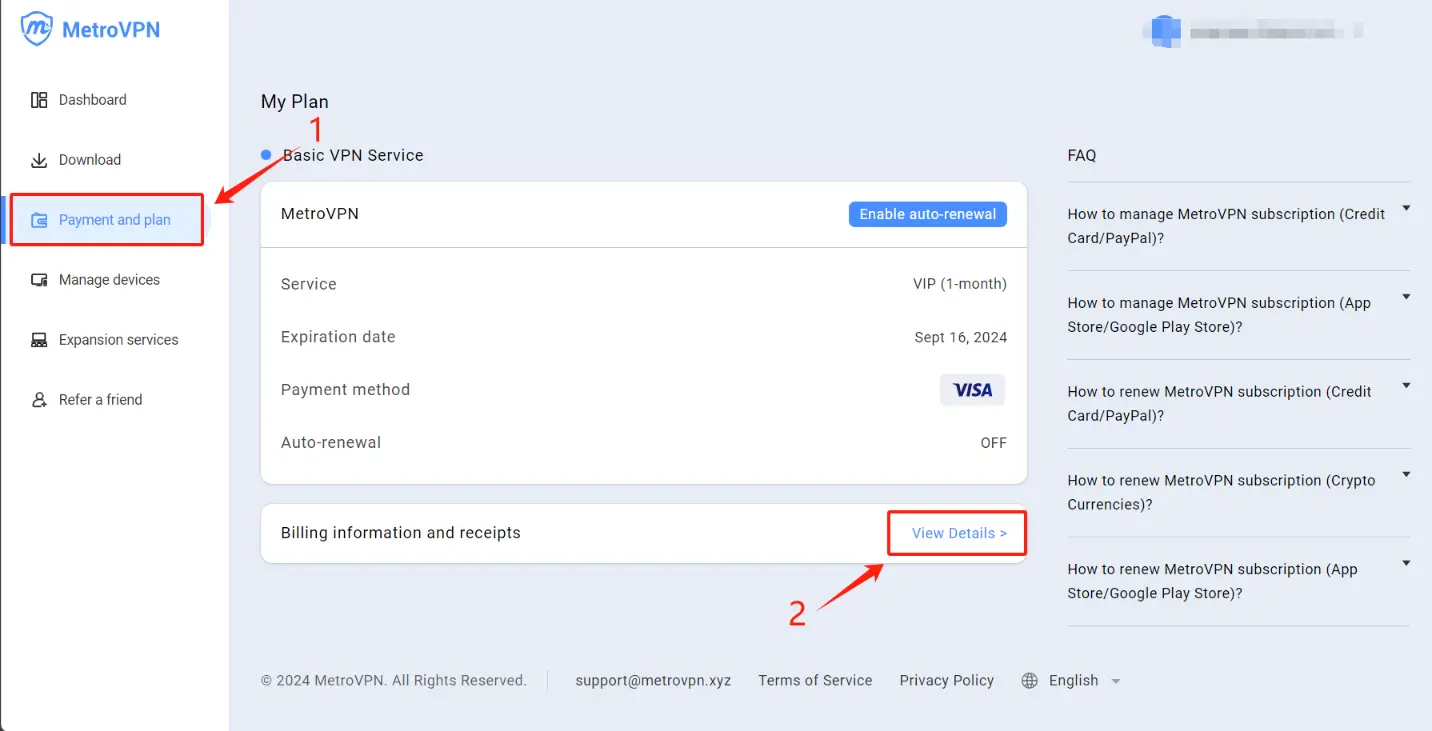Go to Manage devices menu item
This screenshot has height=731, width=1432.
click(109, 280)
